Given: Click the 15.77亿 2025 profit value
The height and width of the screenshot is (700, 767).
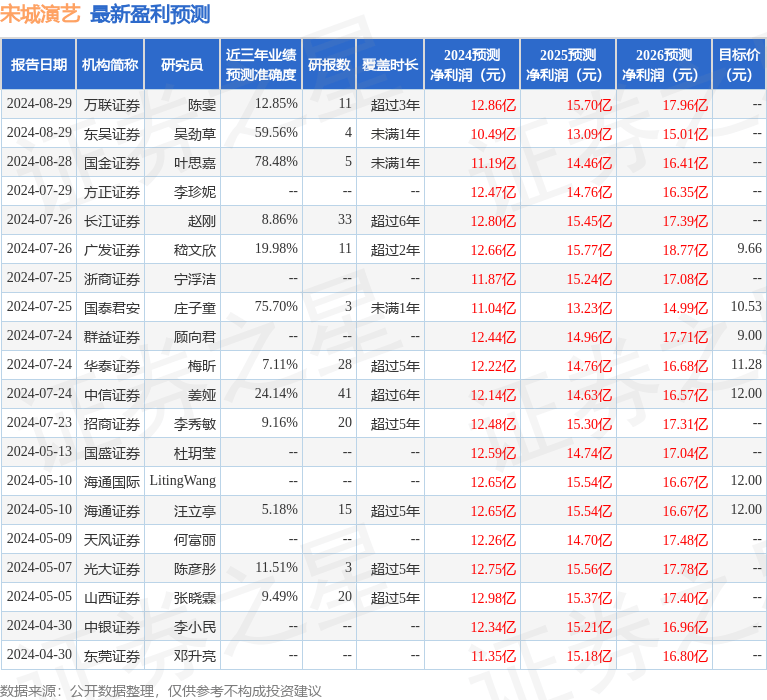Looking at the screenshot, I should [x=589, y=249].
